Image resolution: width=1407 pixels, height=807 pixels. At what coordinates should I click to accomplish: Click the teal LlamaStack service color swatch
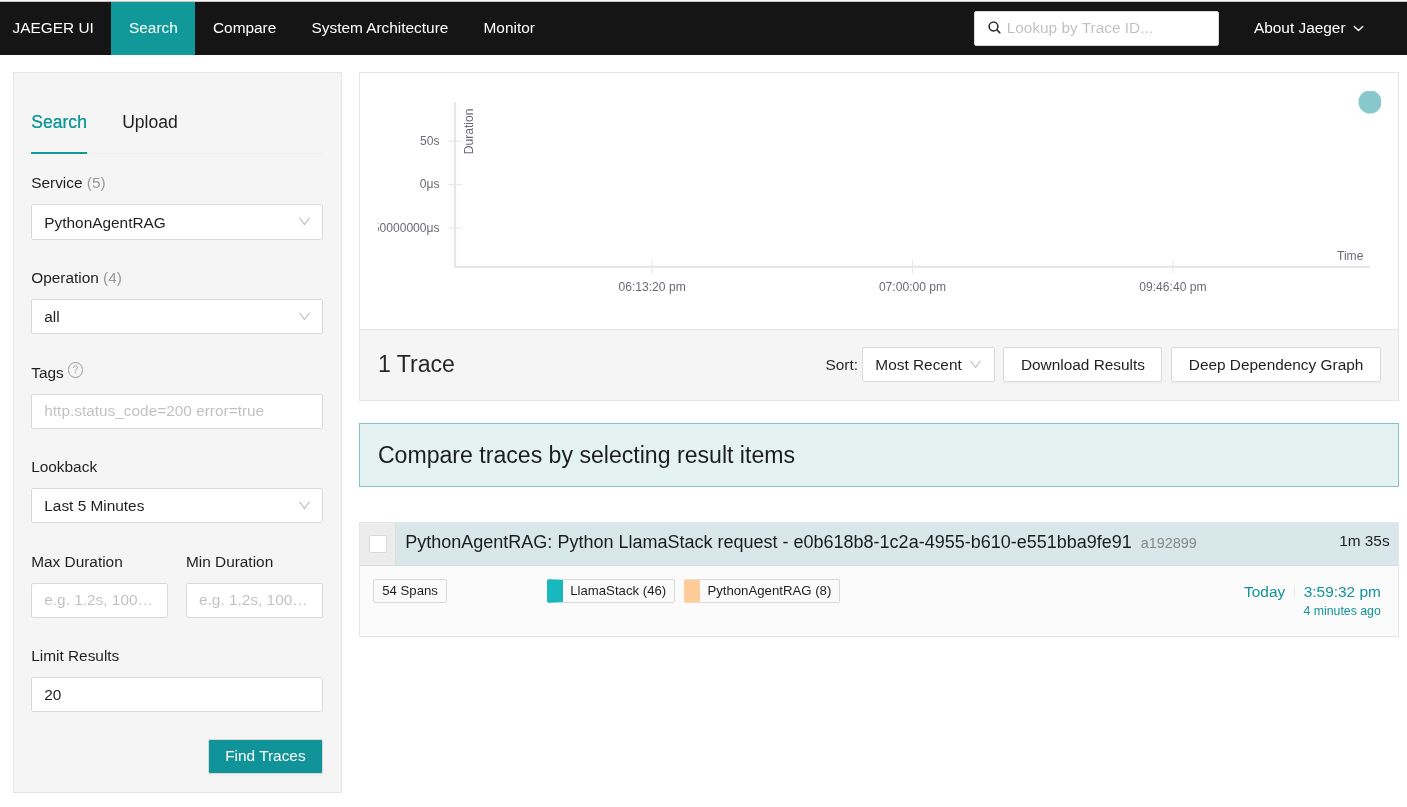(x=555, y=591)
